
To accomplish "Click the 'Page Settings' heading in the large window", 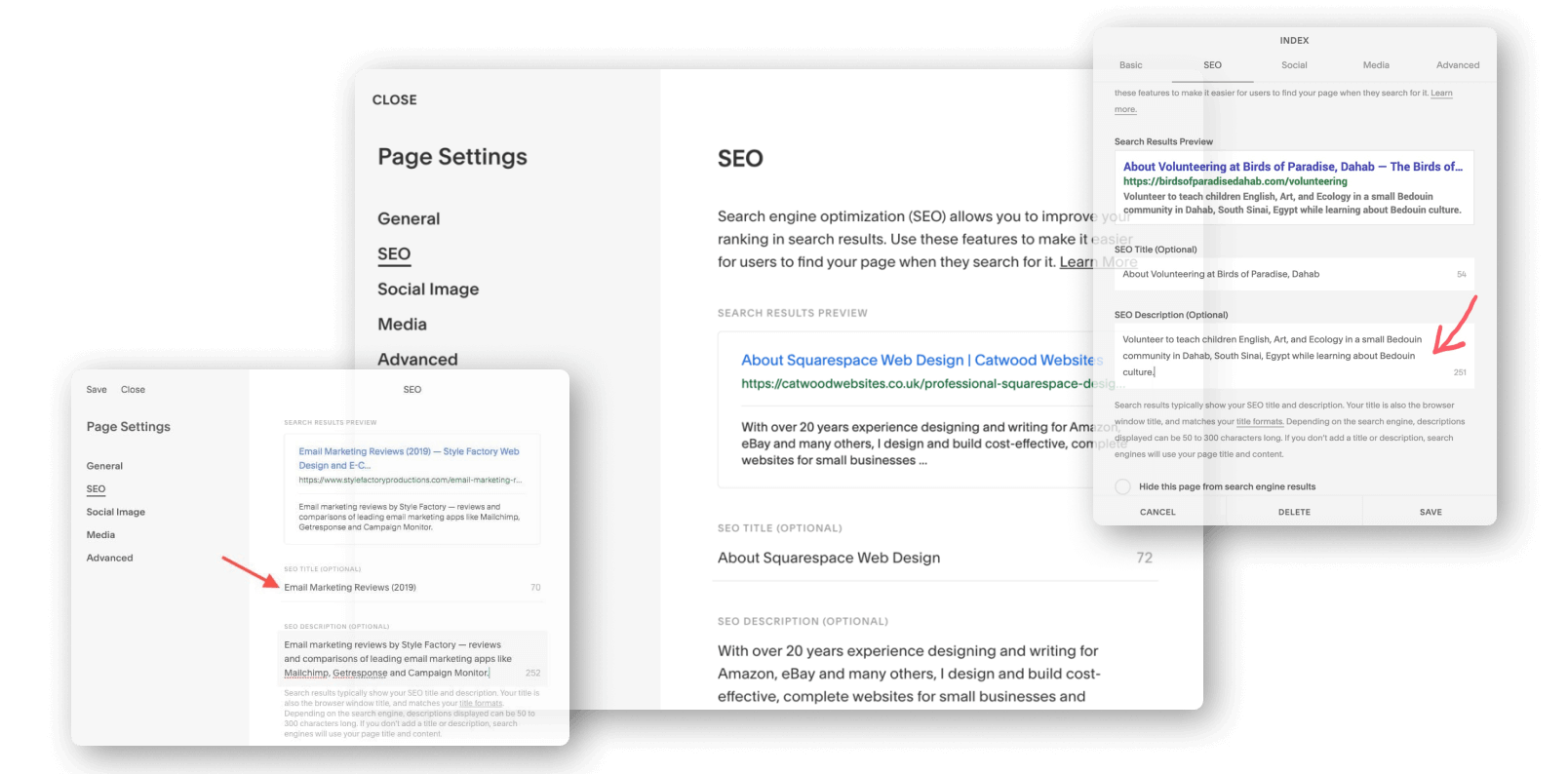I will click(x=452, y=157).
